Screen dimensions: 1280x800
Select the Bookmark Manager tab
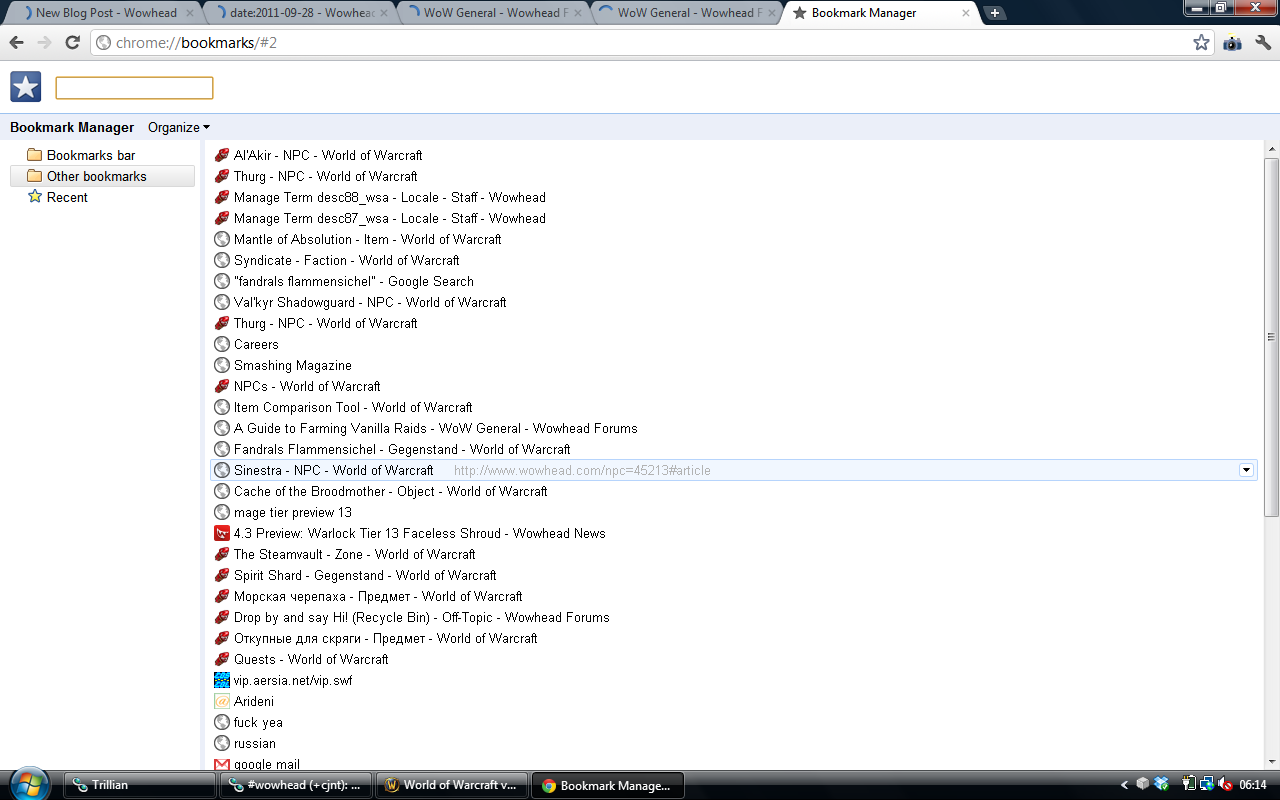(x=880, y=13)
